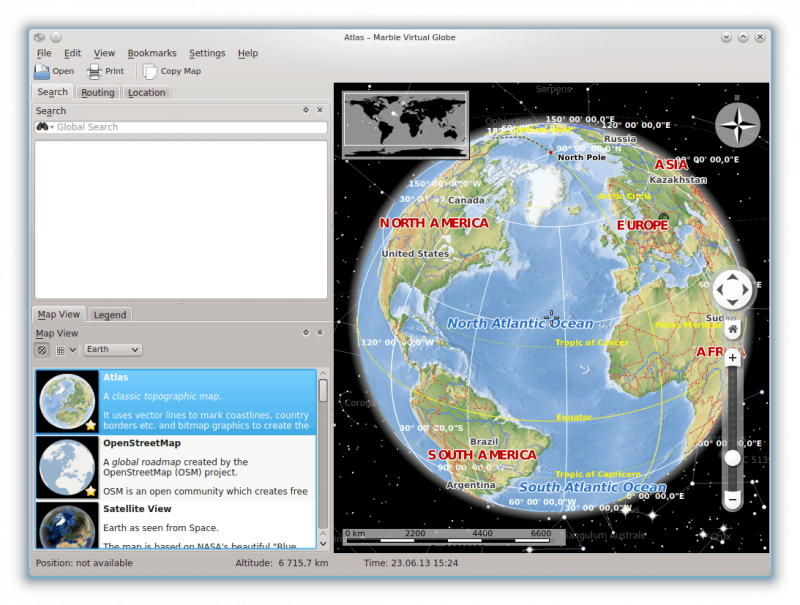Click the Home button on the map
This screenshot has height=605, width=800.
point(733,330)
